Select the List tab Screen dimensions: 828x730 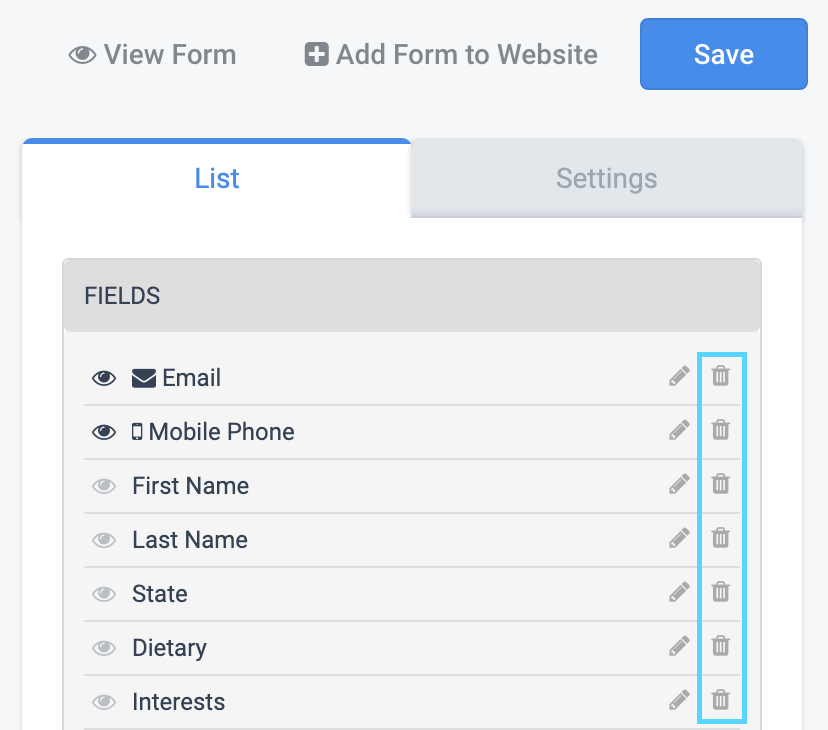(x=217, y=178)
